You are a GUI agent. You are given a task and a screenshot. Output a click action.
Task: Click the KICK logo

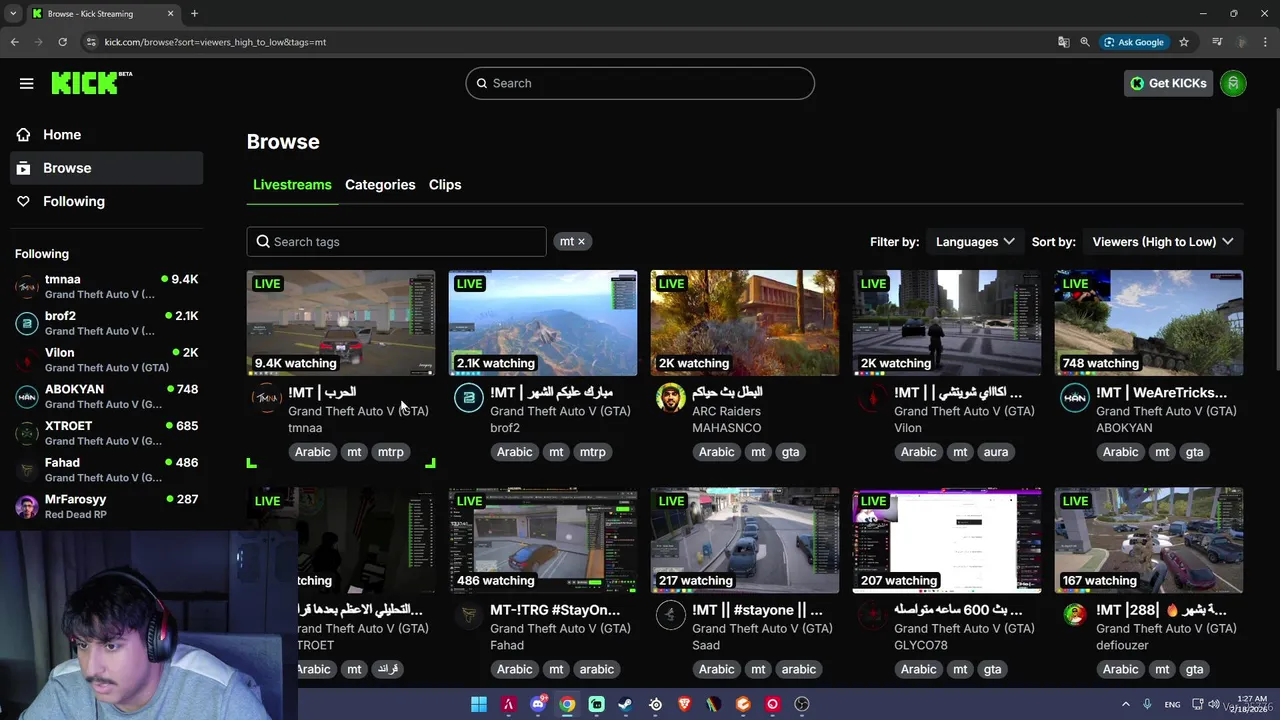(91, 83)
